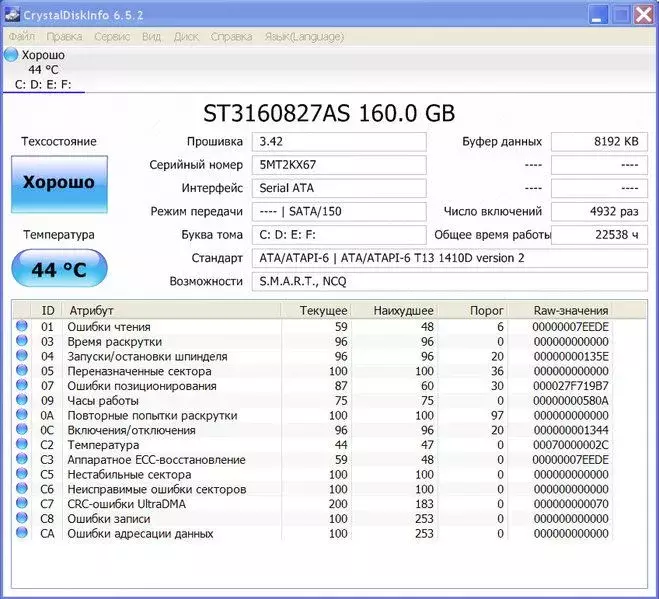Click the Прошивка field showing 3.42
The height and width of the screenshot is (599, 659).
(339, 142)
